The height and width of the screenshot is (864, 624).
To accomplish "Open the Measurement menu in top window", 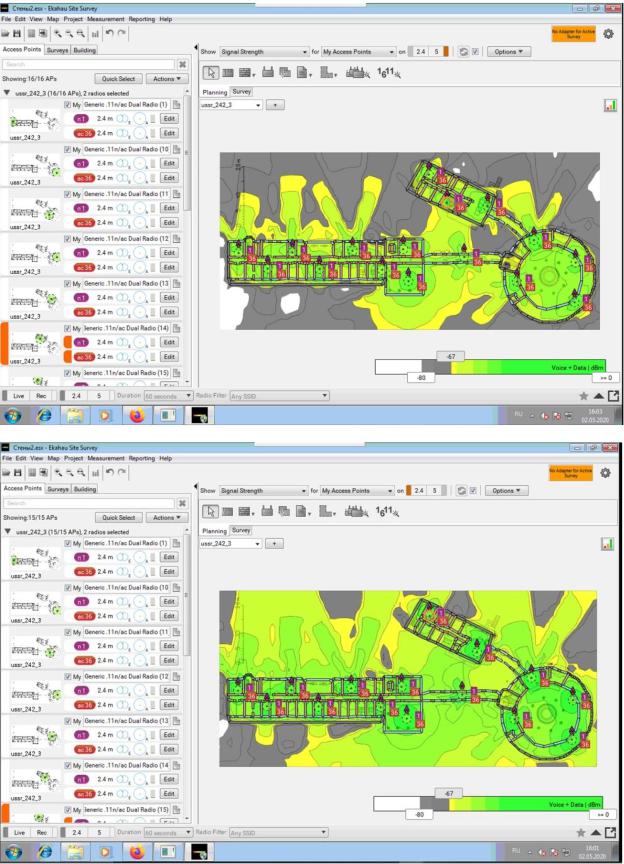I will pyautogui.click(x=106, y=19).
